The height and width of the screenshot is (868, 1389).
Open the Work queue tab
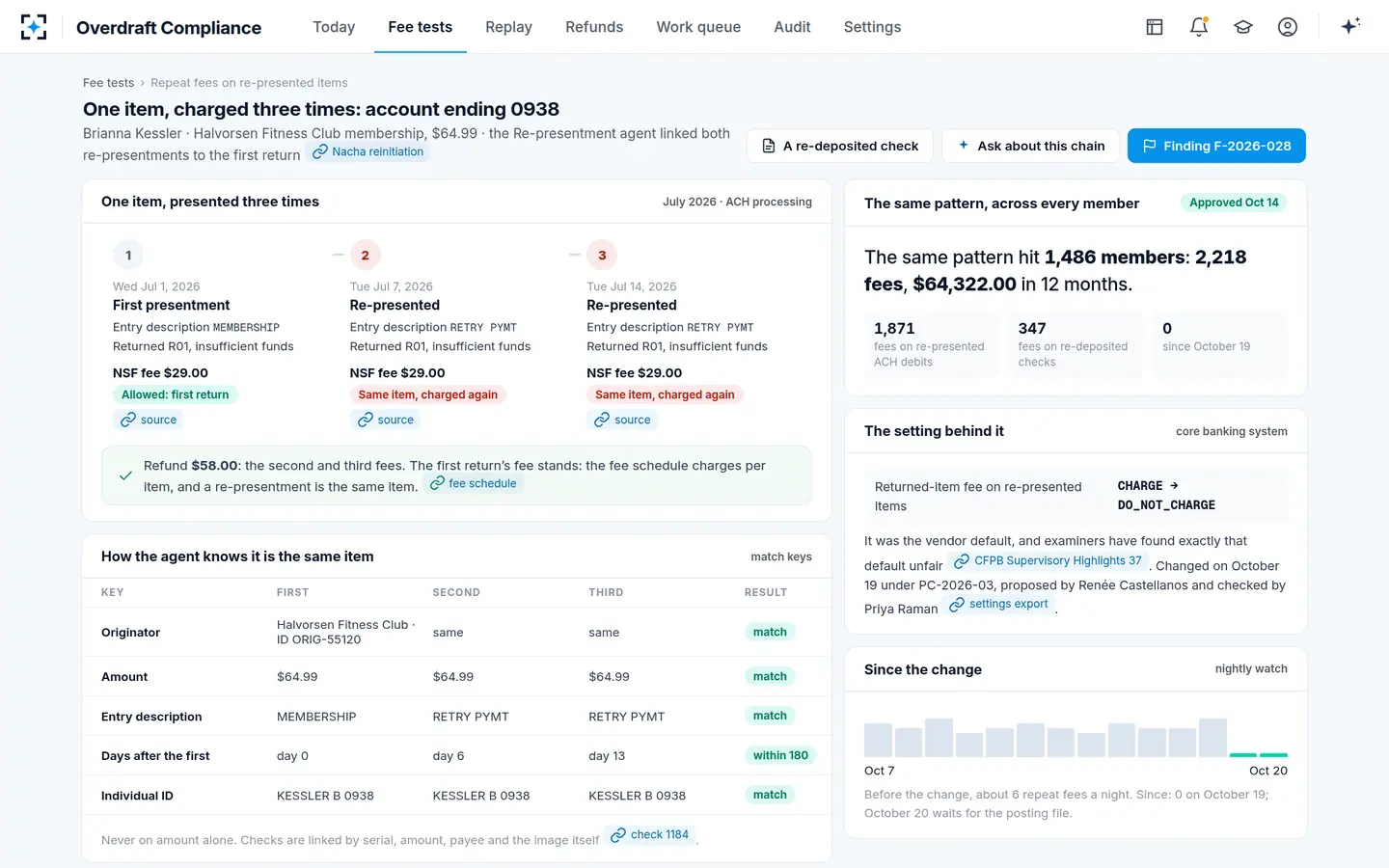(x=698, y=27)
